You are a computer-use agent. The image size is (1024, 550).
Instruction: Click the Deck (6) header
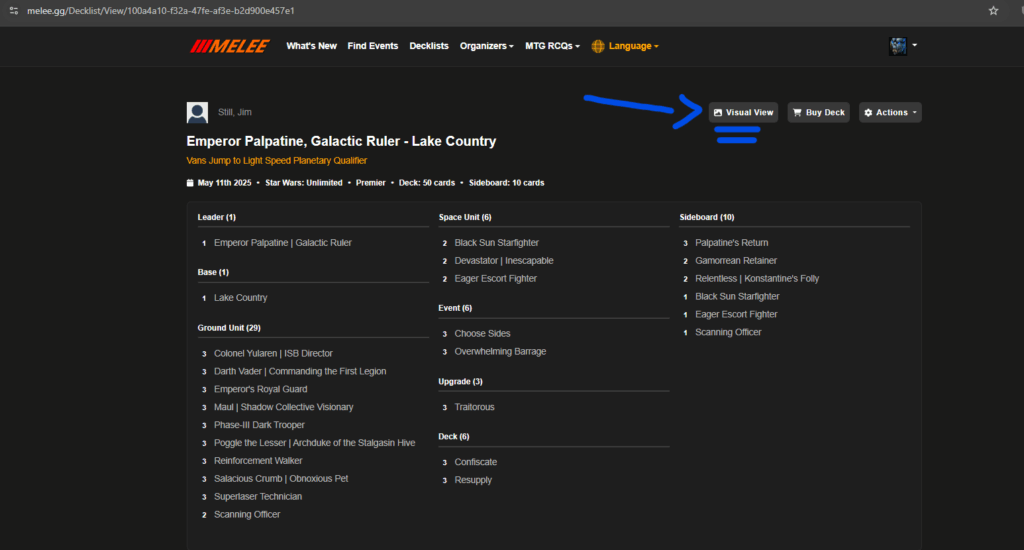[x=454, y=437]
